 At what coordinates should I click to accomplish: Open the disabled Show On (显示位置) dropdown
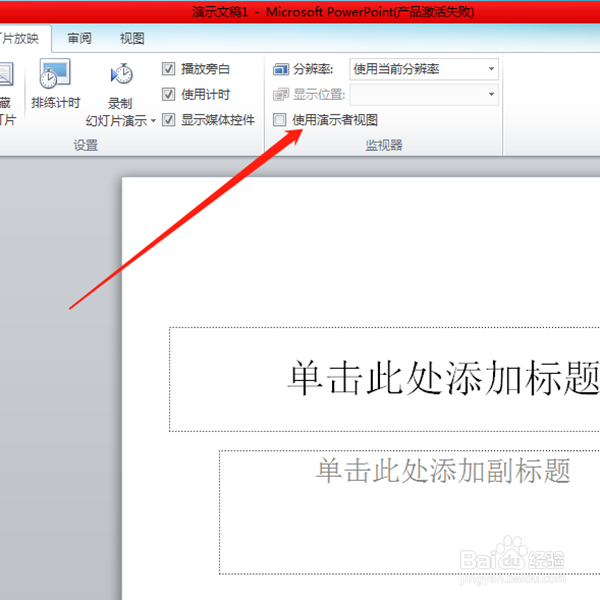(x=424, y=95)
